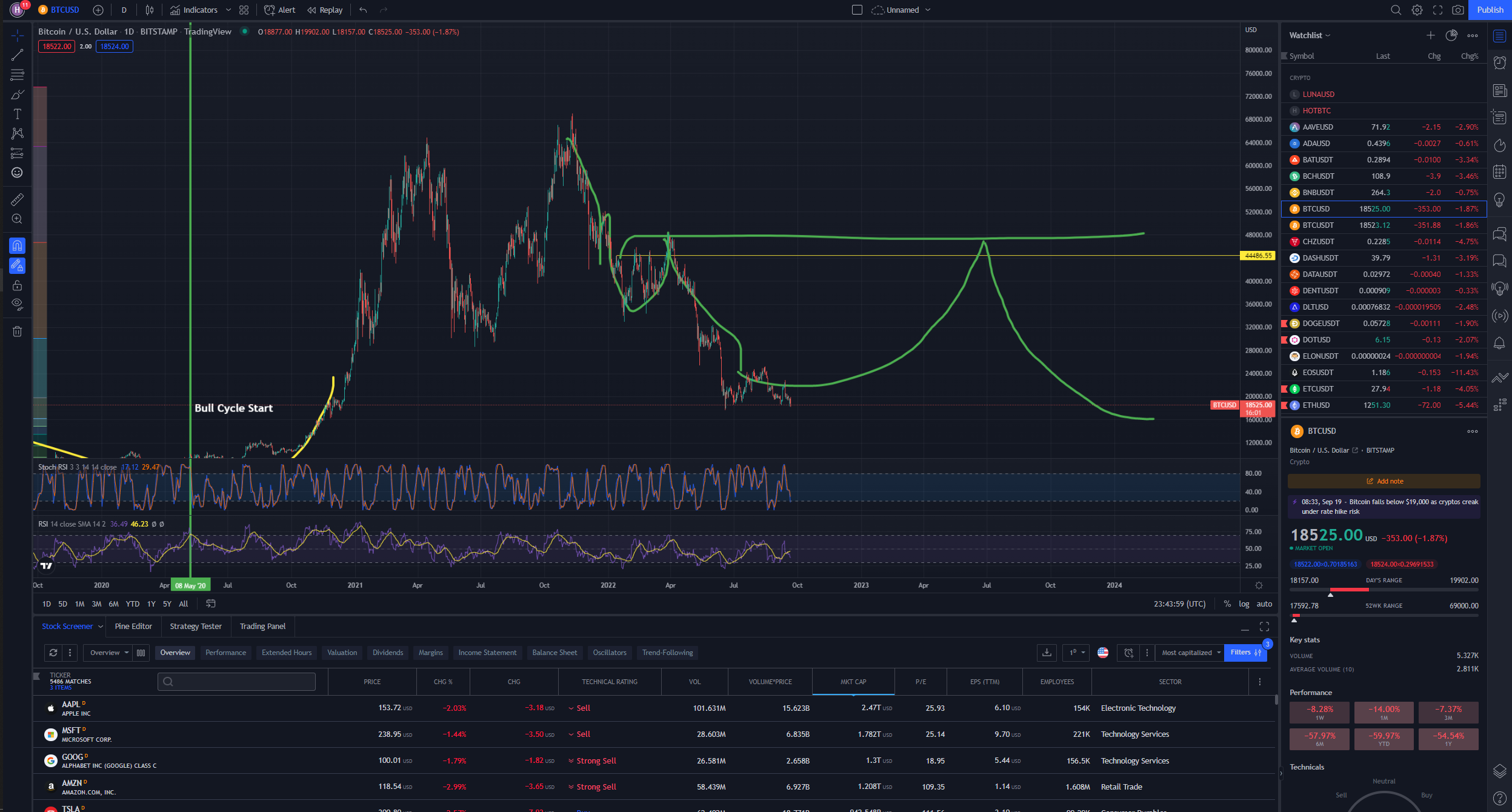Activate the Measure ruler tool
The height and width of the screenshot is (812, 1512).
point(17,199)
